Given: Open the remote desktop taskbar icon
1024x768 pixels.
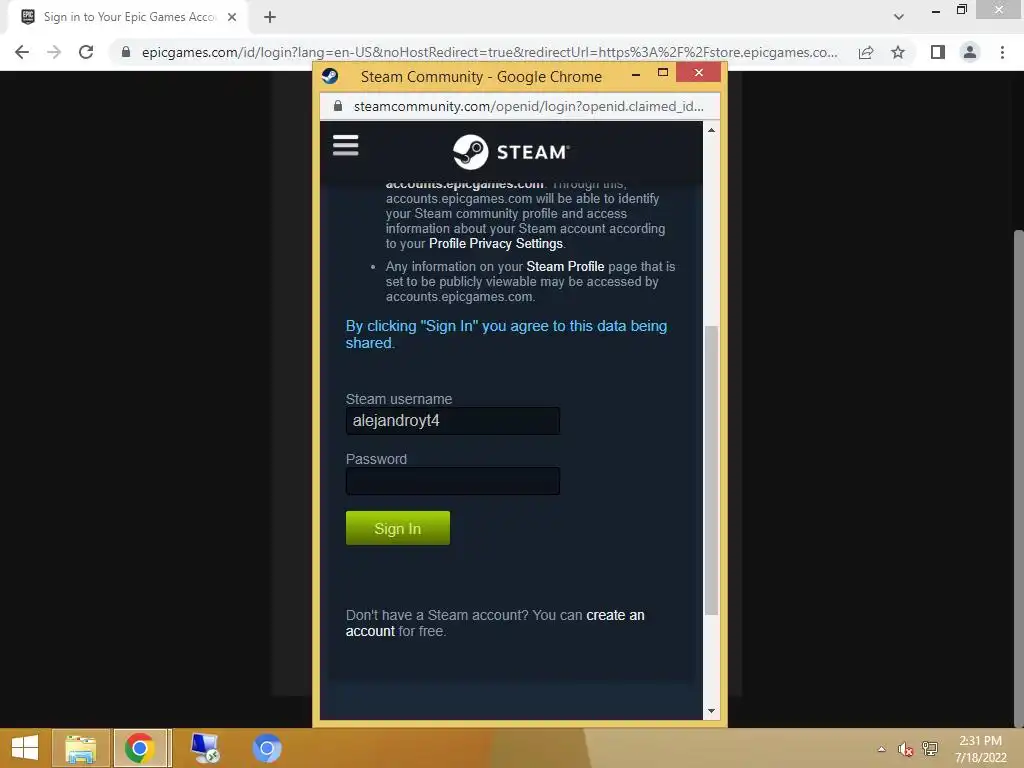Looking at the screenshot, I should click(x=204, y=748).
